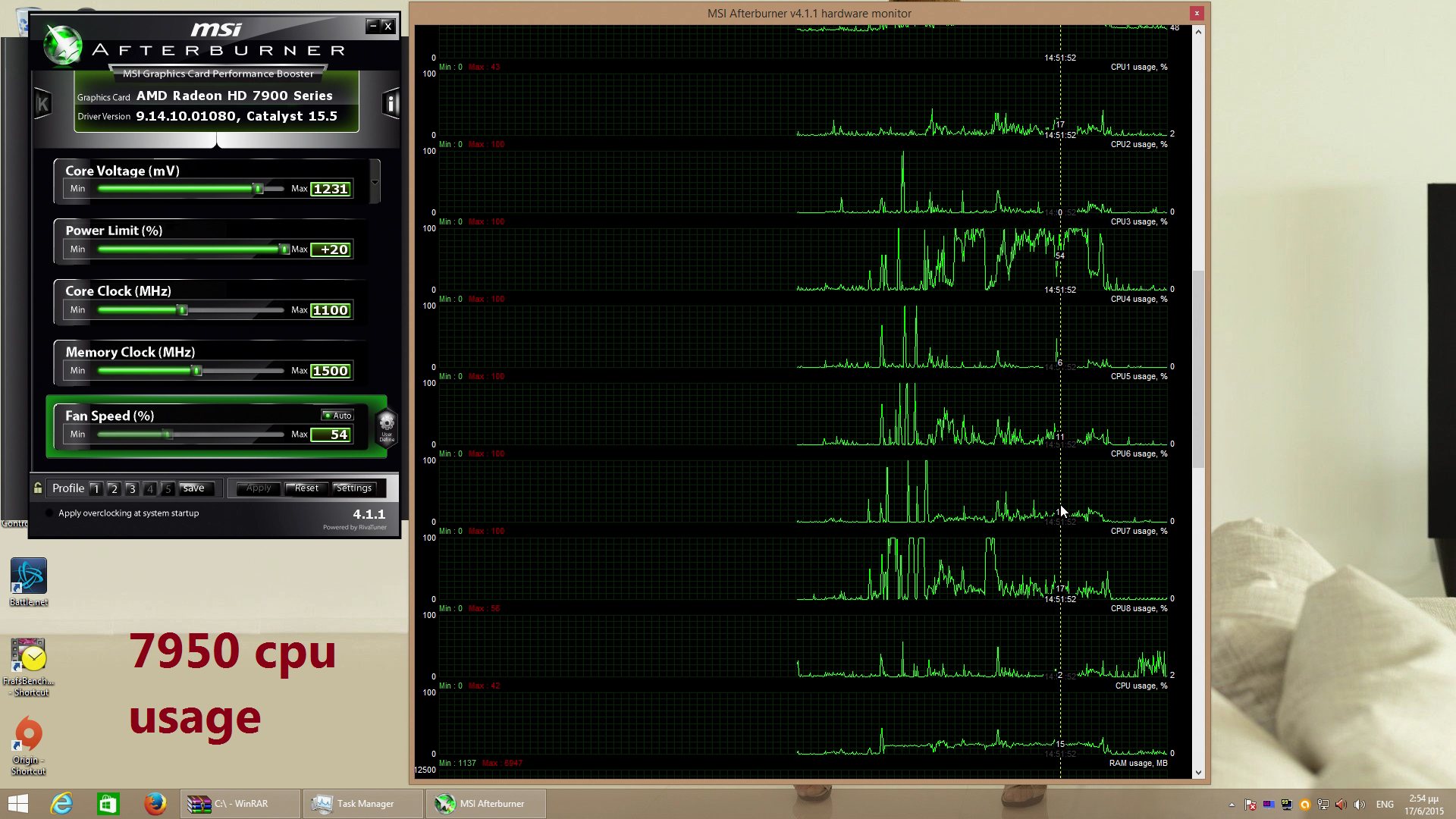Switch to Task Manager taskbar window
Screen dimensions: 1456x819
click(x=362, y=804)
